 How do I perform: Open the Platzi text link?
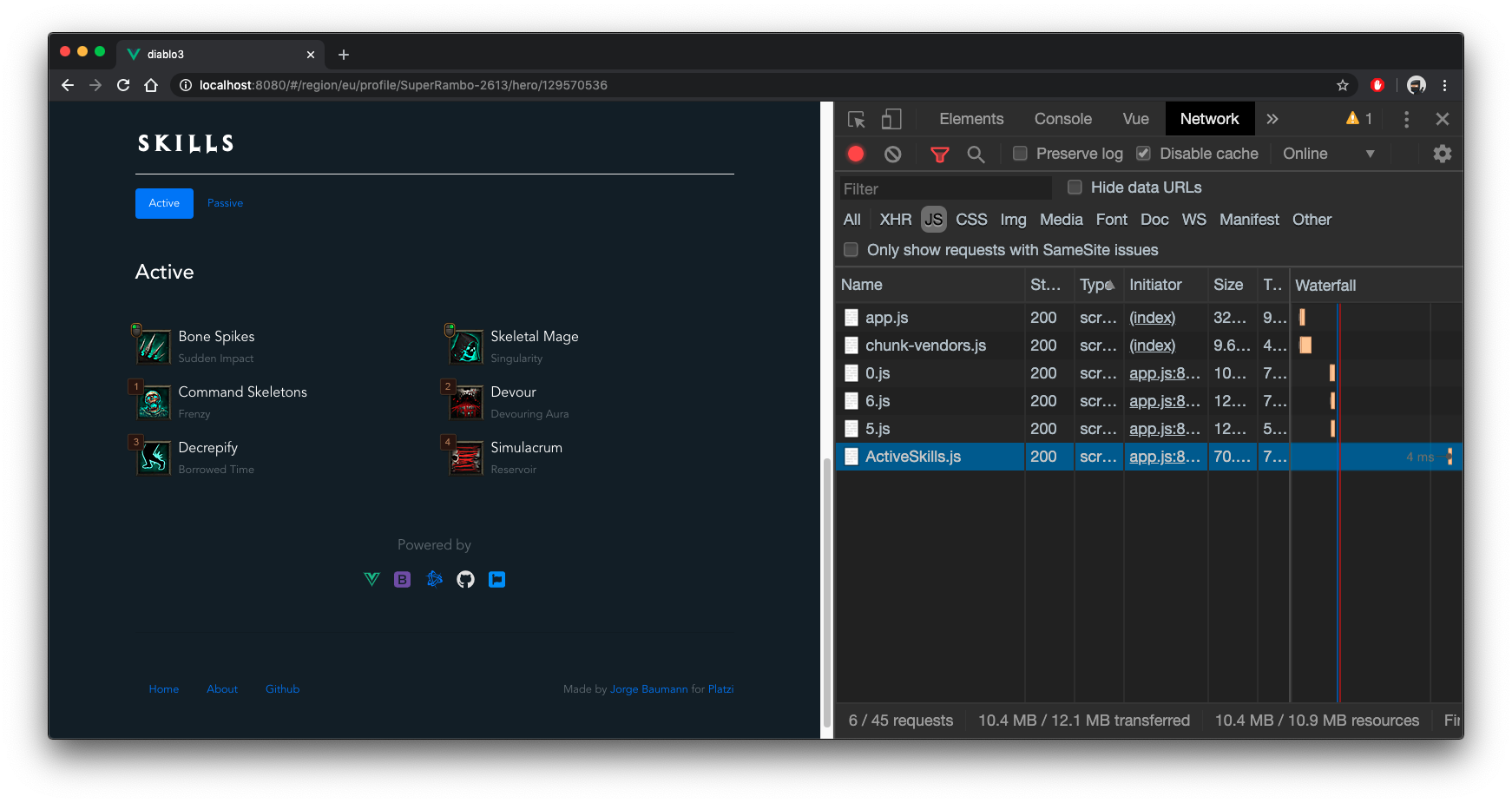tap(720, 689)
